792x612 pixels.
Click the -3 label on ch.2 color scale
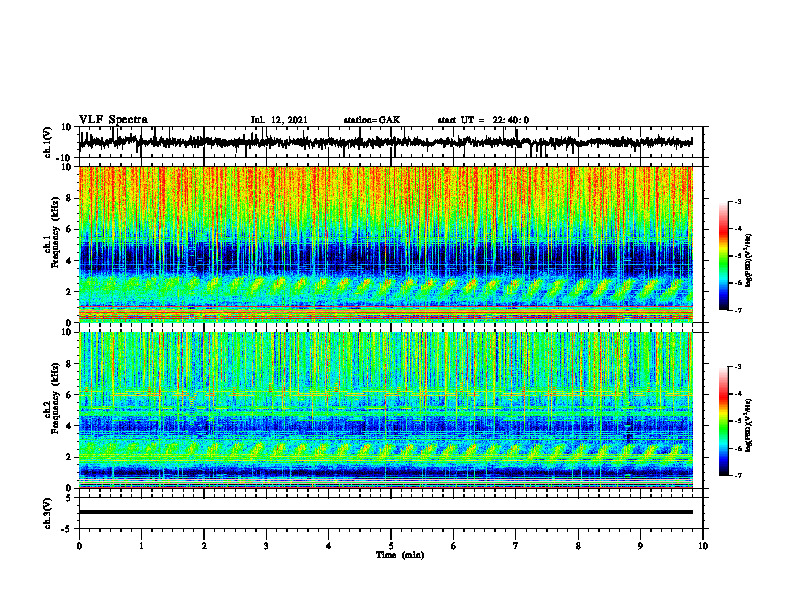[x=738, y=367]
